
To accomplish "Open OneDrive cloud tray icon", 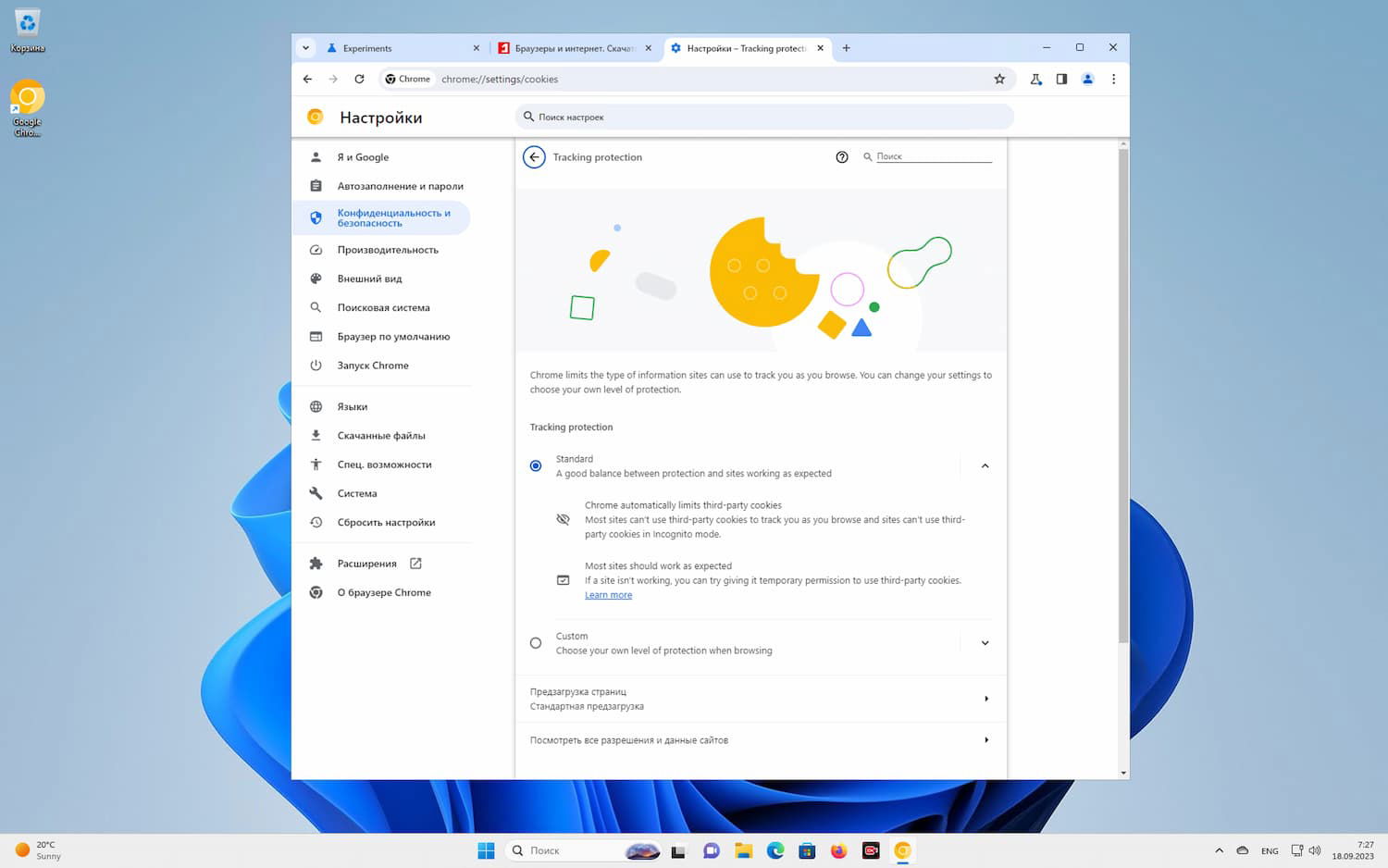I will point(1243,851).
